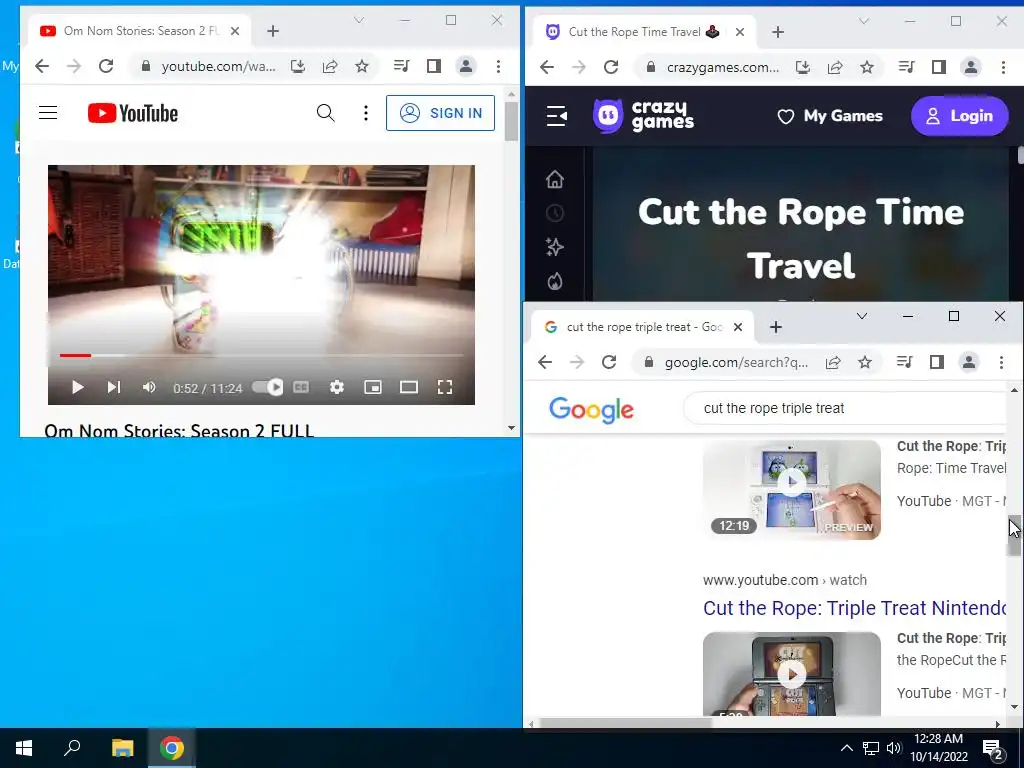Image resolution: width=1024 pixels, height=768 pixels.
Task: Click google.com/search address bar
Action: [736, 362]
